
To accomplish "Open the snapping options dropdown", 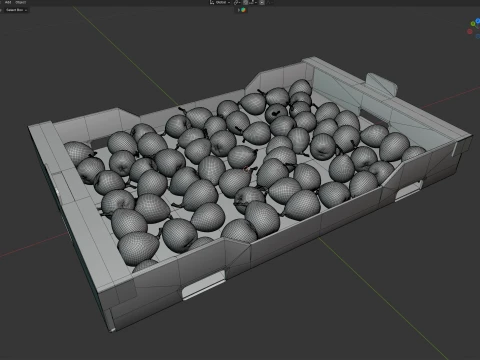I will coord(253,2).
